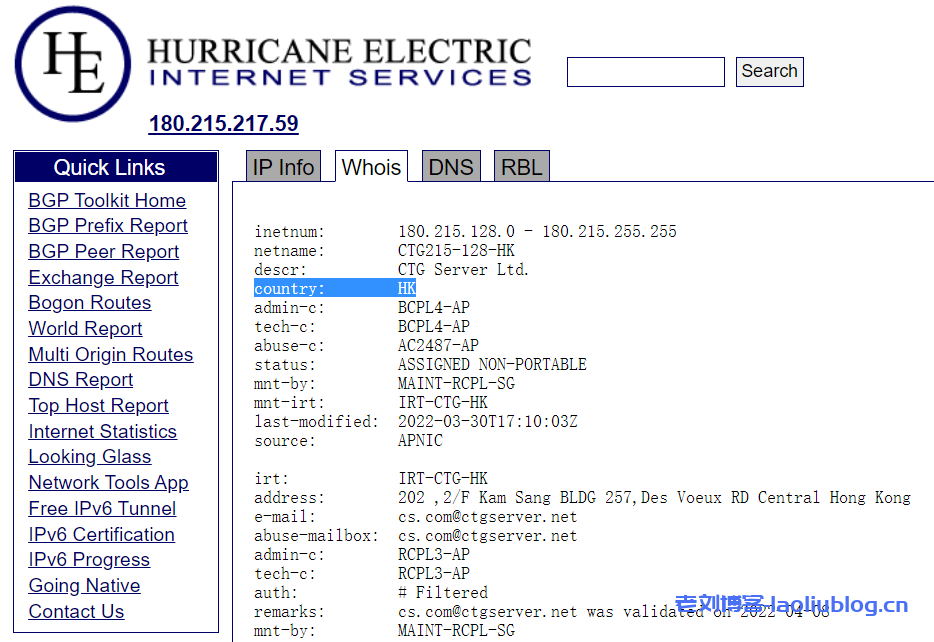
Task: Click the Hurricane Electric HE logo
Action: tap(72, 63)
